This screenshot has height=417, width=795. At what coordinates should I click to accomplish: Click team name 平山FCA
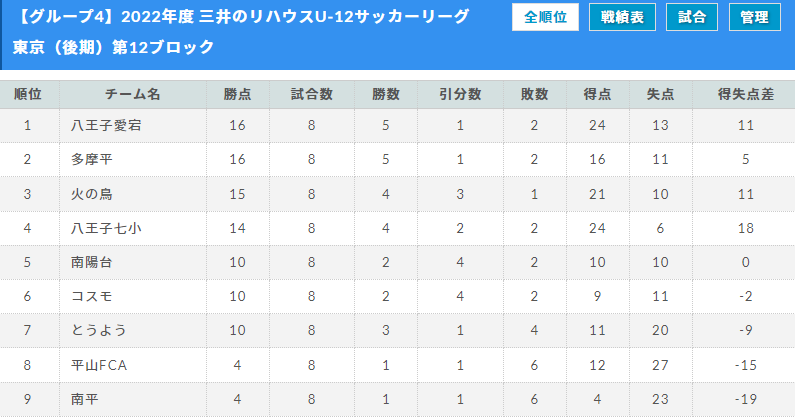99,365
